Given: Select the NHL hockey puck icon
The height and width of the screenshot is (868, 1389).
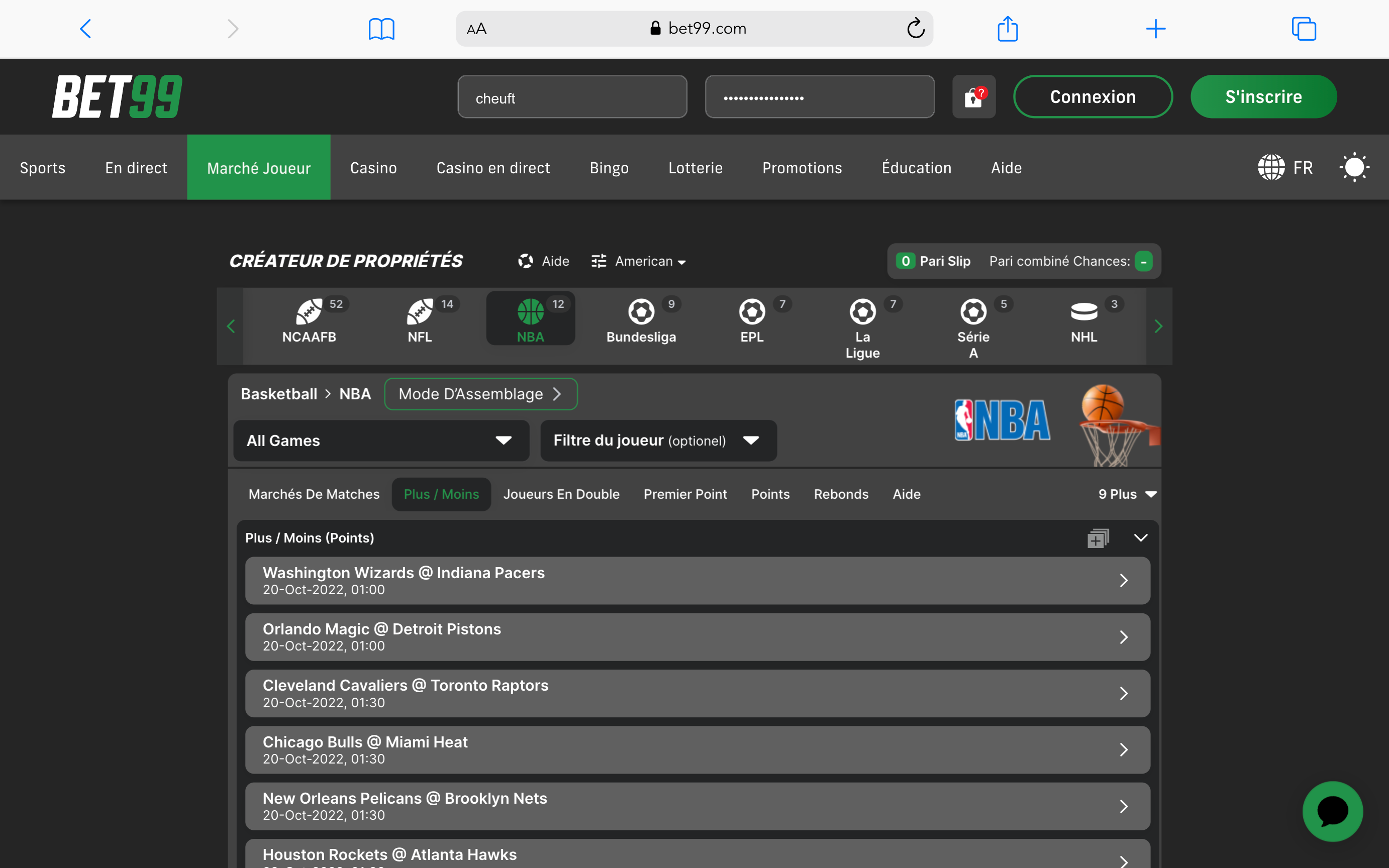Looking at the screenshot, I should (x=1083, y=312).
